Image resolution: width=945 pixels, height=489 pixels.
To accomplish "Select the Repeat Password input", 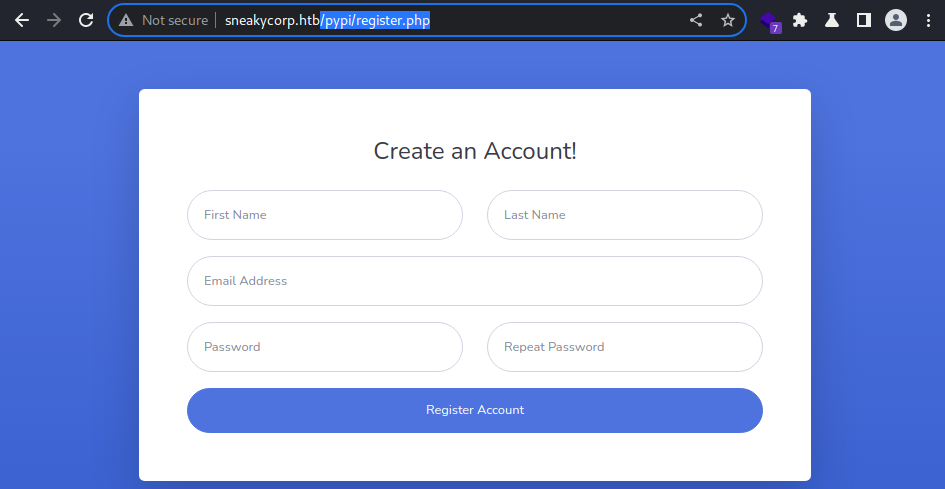I will tap(624, 347).
